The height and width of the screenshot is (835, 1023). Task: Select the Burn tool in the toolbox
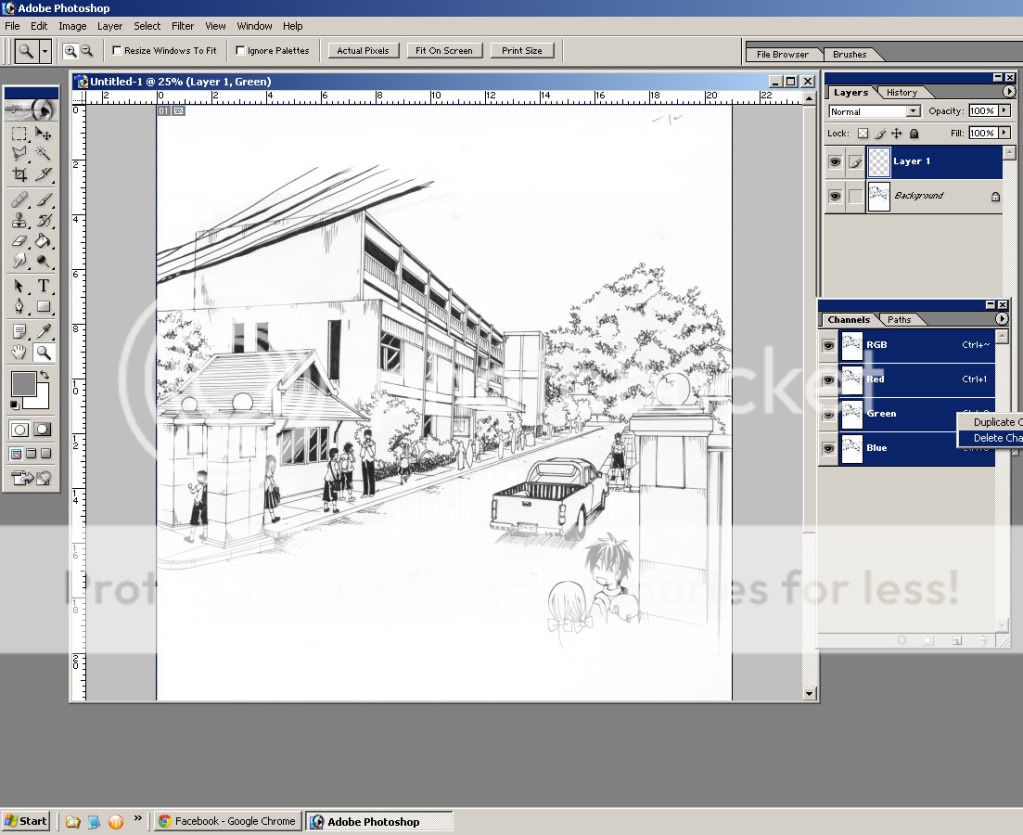[43, 261]
